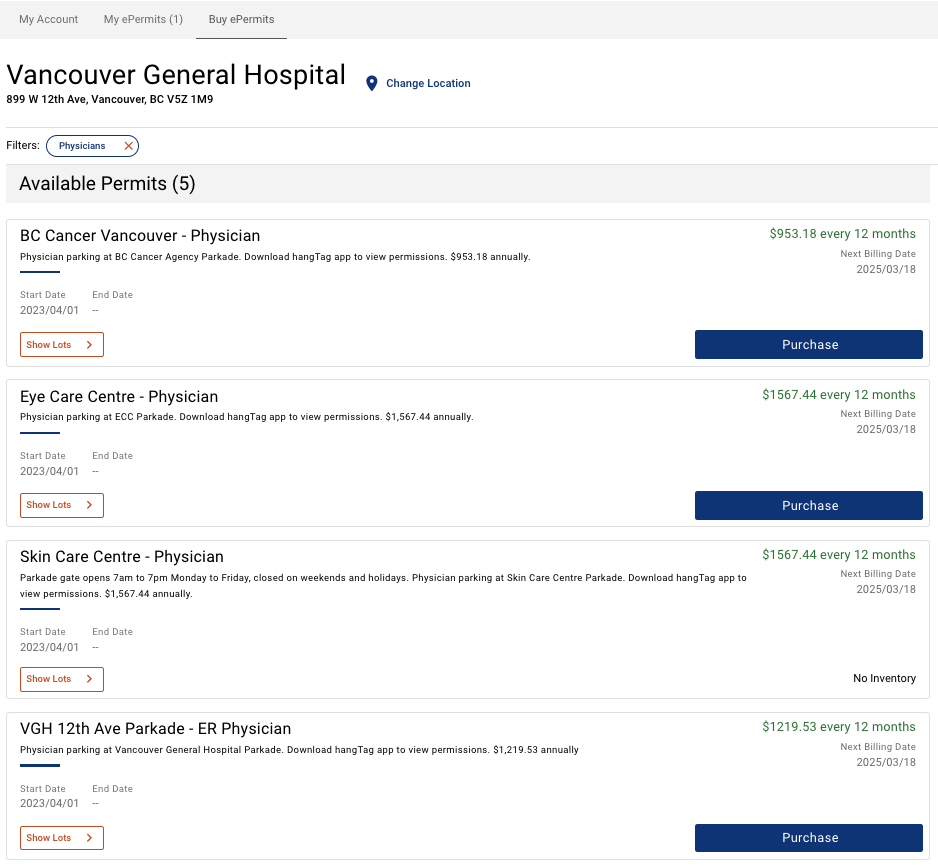Expand Show Lots chevron for BC Cancer Vancouver

click(89, 345)
